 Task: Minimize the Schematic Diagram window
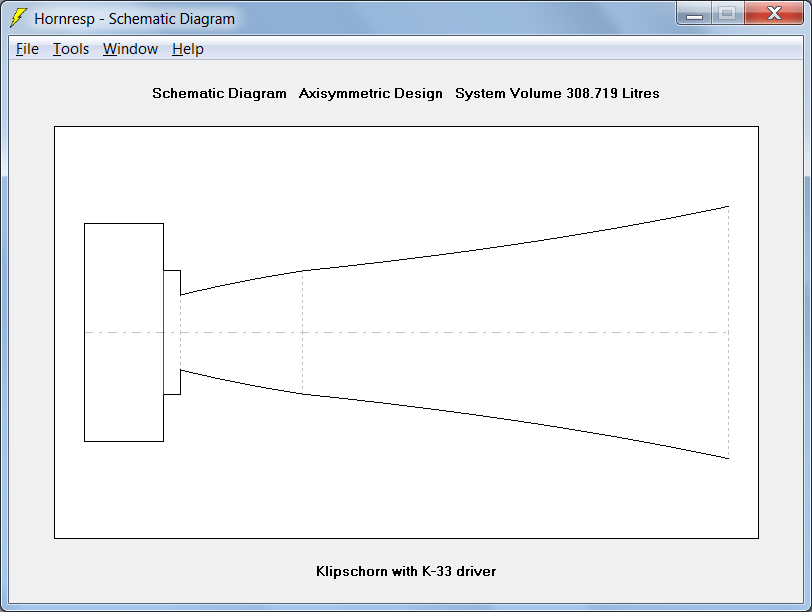click(694, 14)
